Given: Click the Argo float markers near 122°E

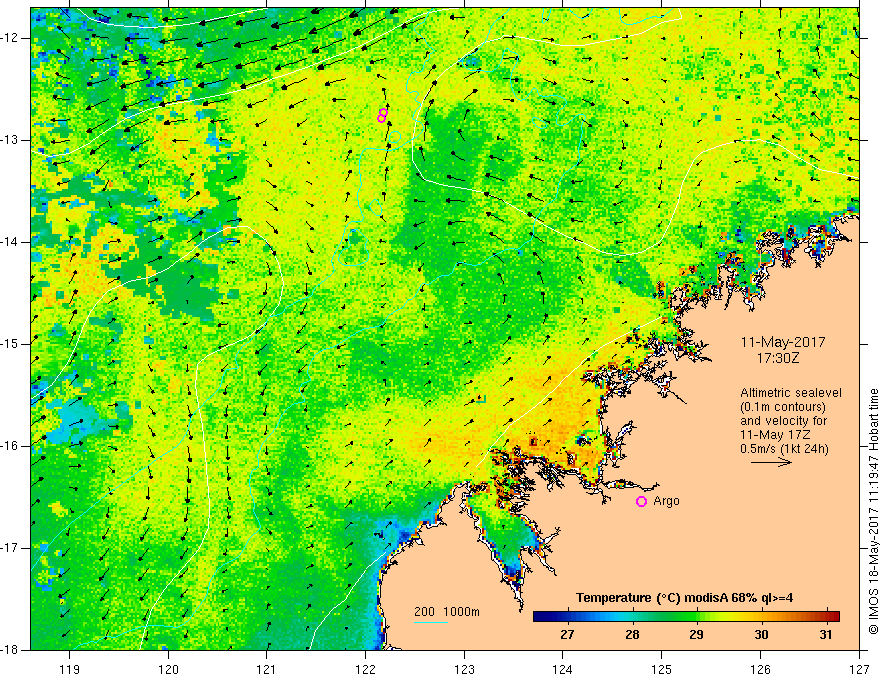Looking at the screenshot, I should click(382, 116).
